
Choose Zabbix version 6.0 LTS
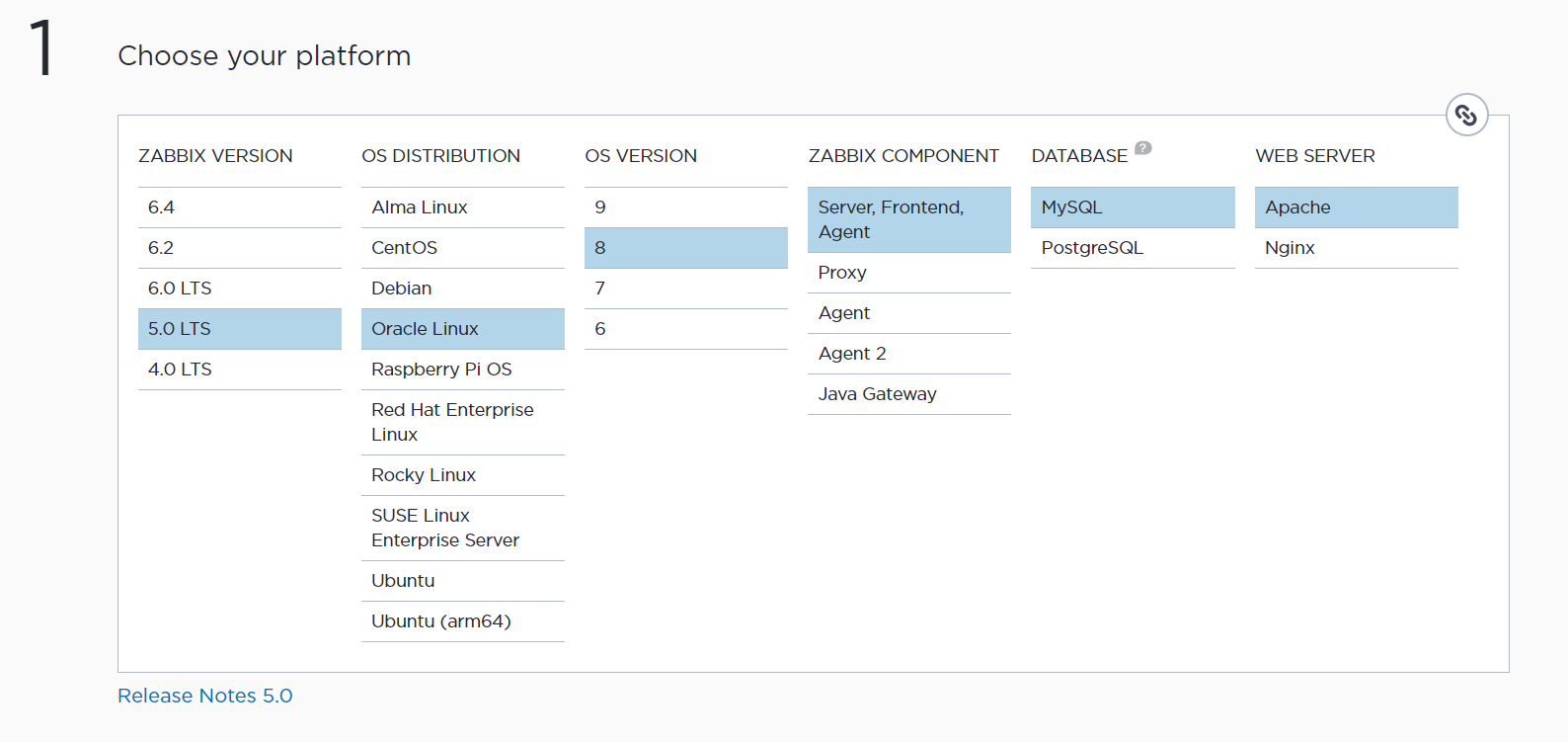240,289
